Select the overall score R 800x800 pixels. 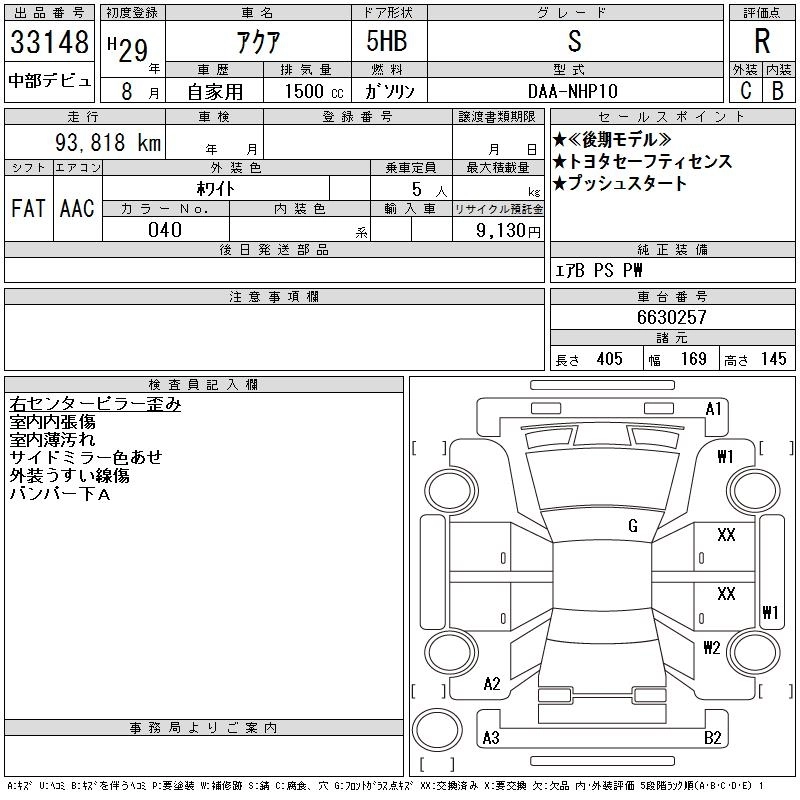pos(762,41)
